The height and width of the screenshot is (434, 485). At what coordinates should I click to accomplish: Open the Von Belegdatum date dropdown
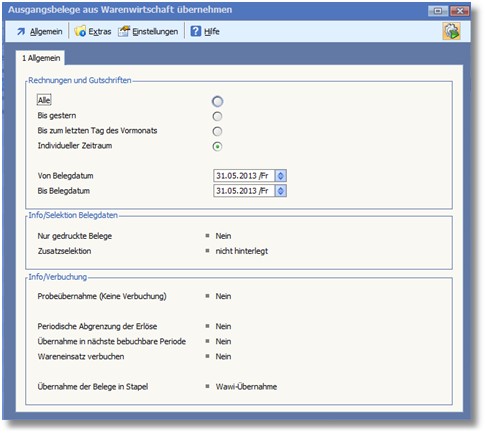point(280,176)
